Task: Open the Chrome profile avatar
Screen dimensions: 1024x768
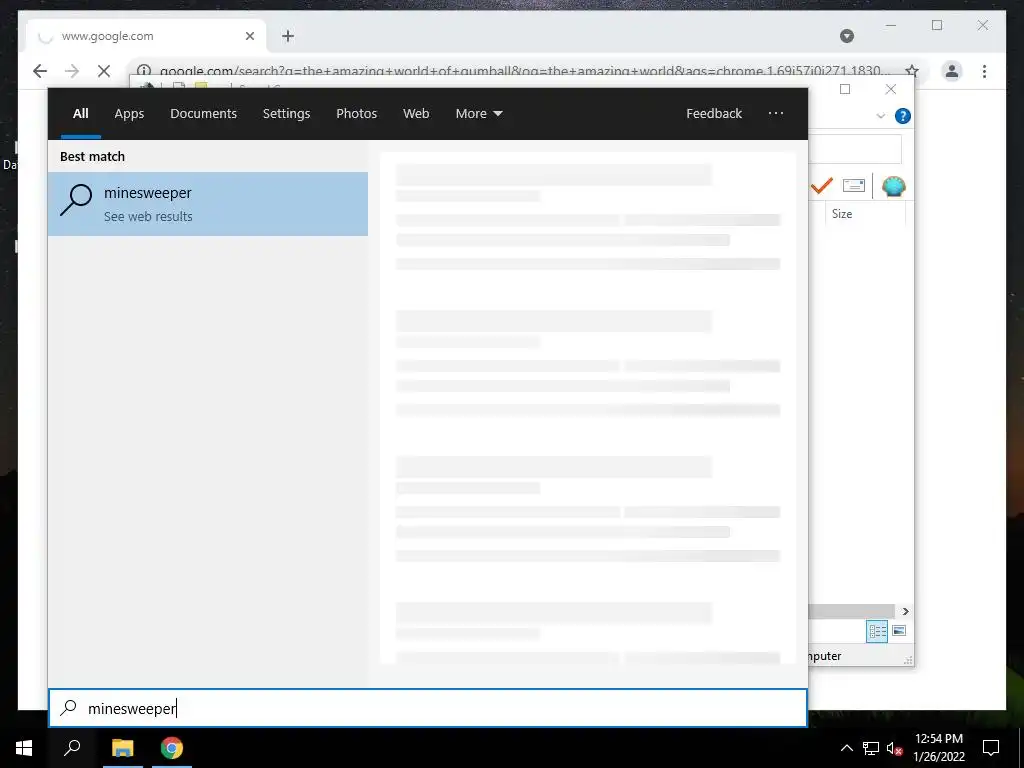Action: tap(952, 71)
